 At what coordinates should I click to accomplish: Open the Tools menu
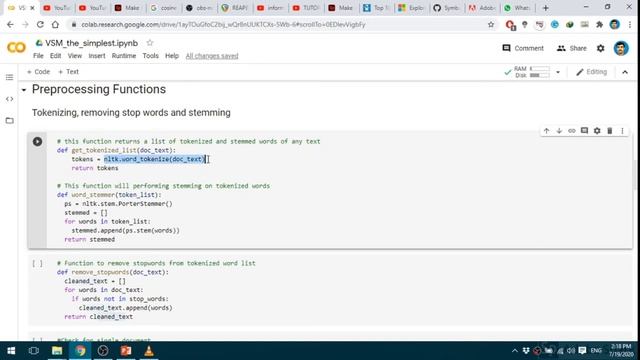point(150,56)
